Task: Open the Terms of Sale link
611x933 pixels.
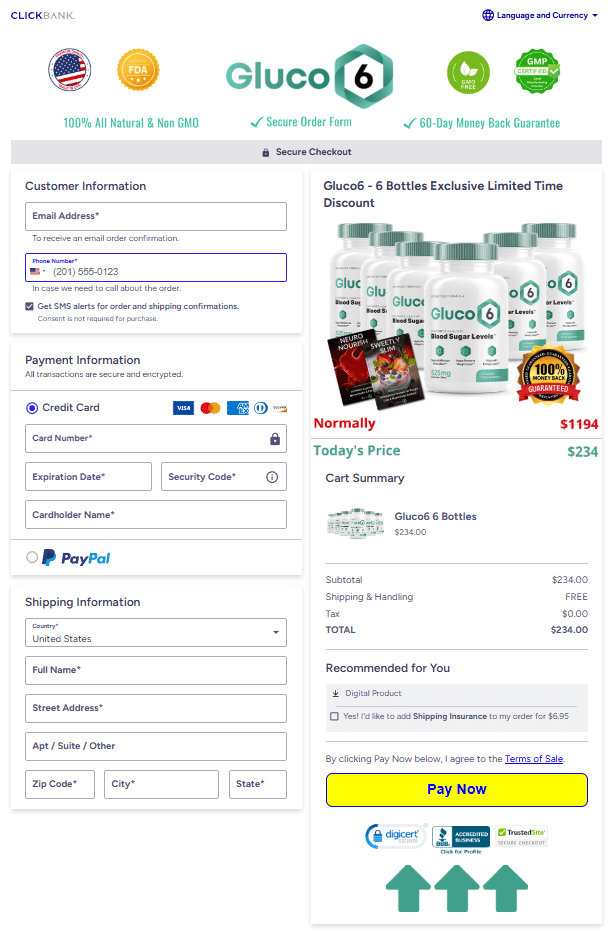Action: pos(534,759)
